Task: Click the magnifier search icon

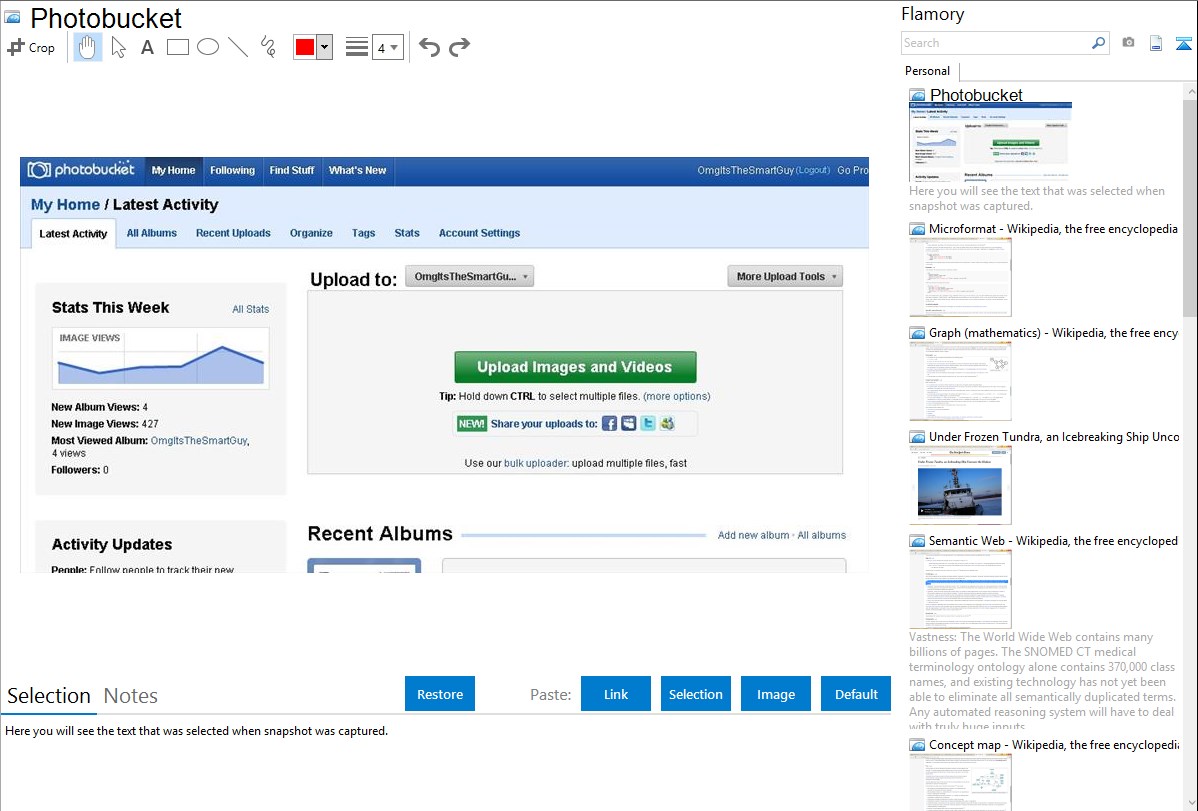Action: [1098, 43]
